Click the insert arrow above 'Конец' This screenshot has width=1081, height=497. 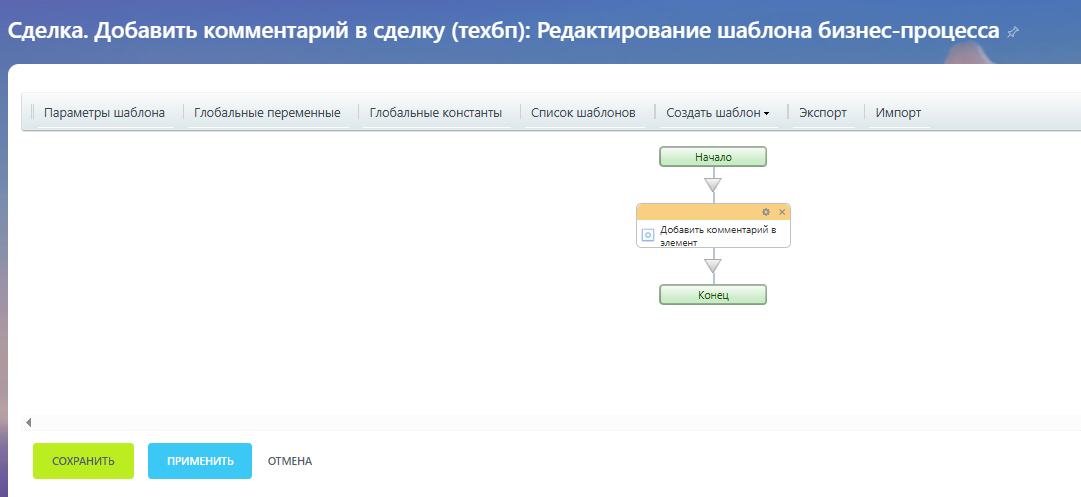point(712,266)
